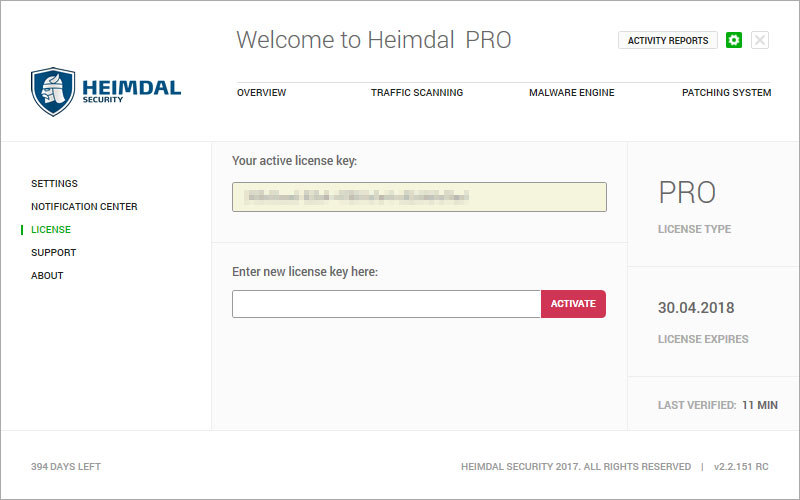Open Activity Reports
Screen dimensions: 800x500
tap(668, 40)
